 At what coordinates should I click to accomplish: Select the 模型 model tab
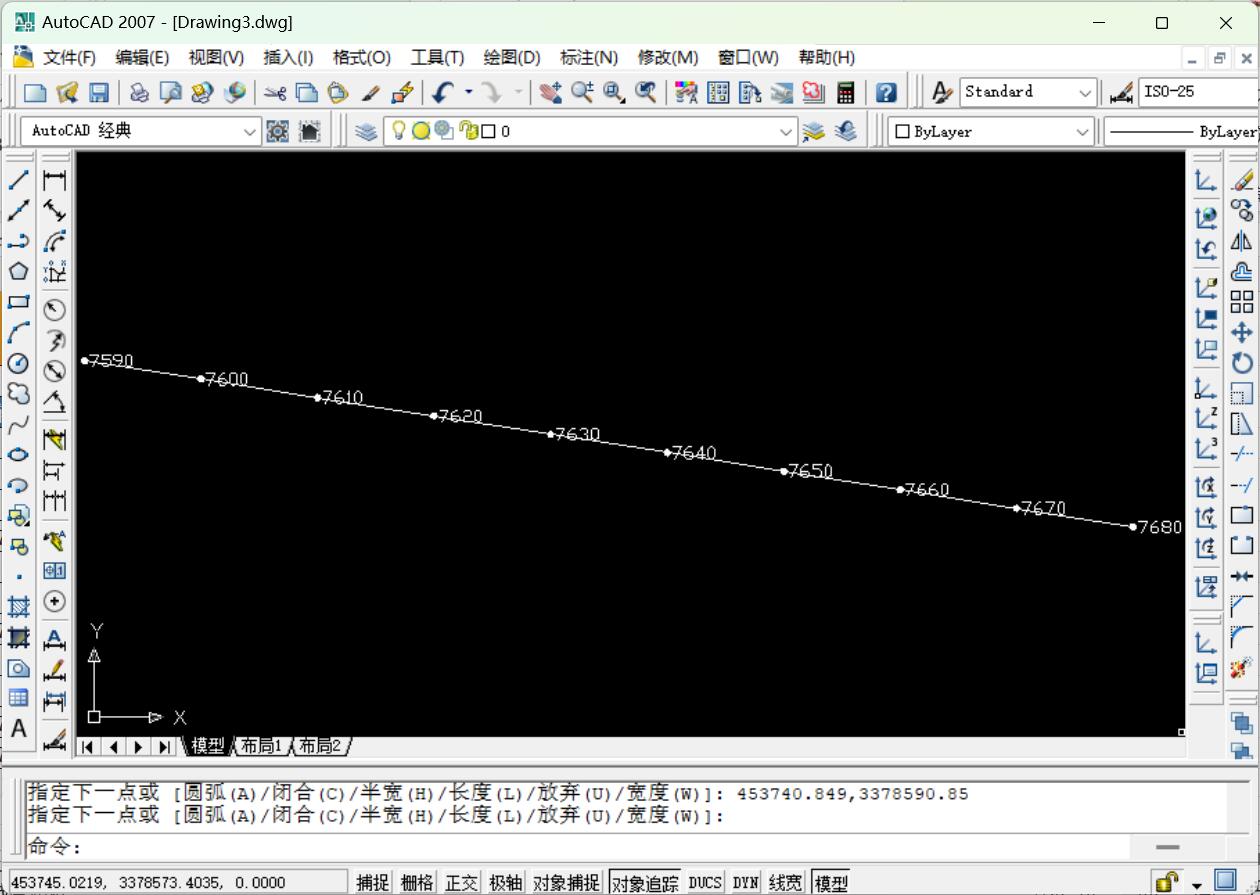coord(208,746)
